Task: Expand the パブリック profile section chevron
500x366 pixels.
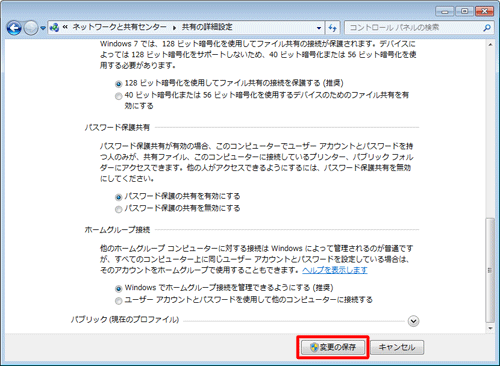Action: click(413, 321)
